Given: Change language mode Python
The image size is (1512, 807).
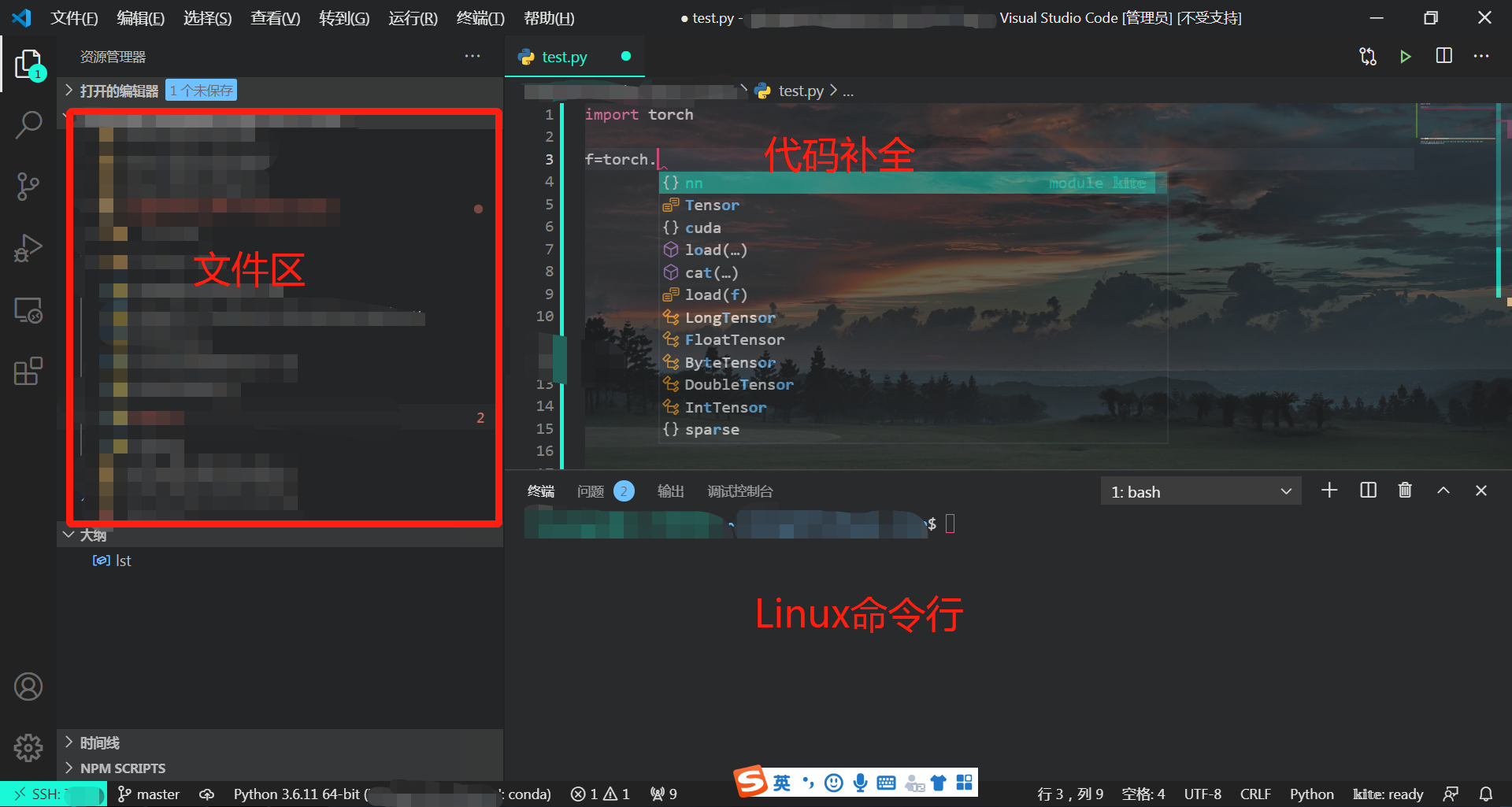Looking at the screenshot, I should coord(1311,794).
